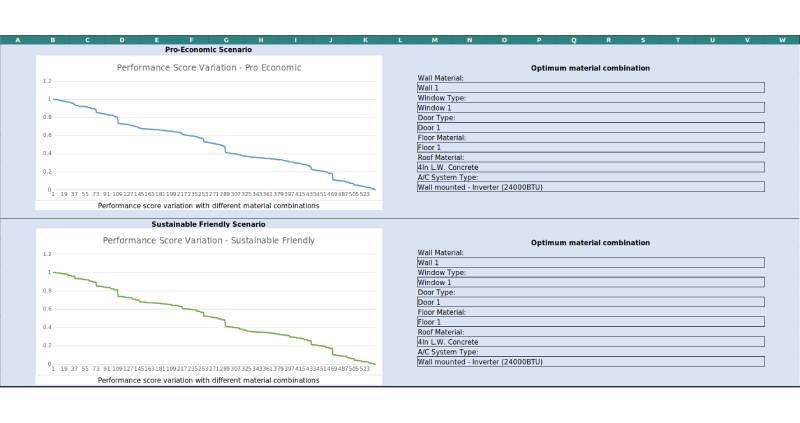Select the 'A/C System Type:' label in Sustainable section

(x=448, y=352)
